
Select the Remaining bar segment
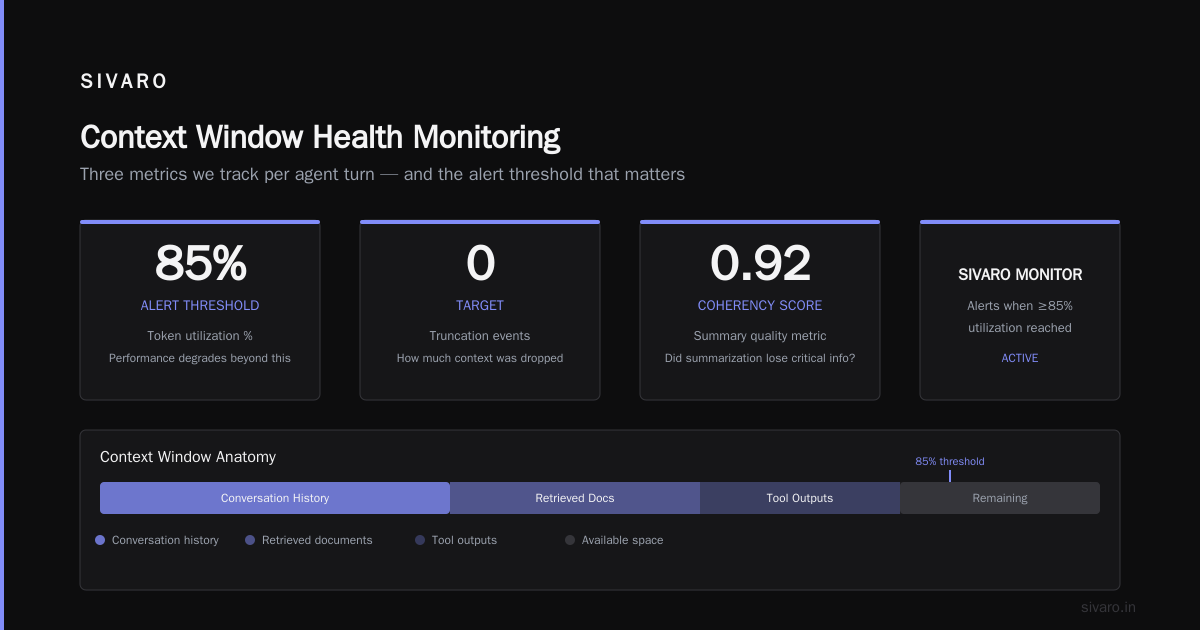[x=1000, y=498]
